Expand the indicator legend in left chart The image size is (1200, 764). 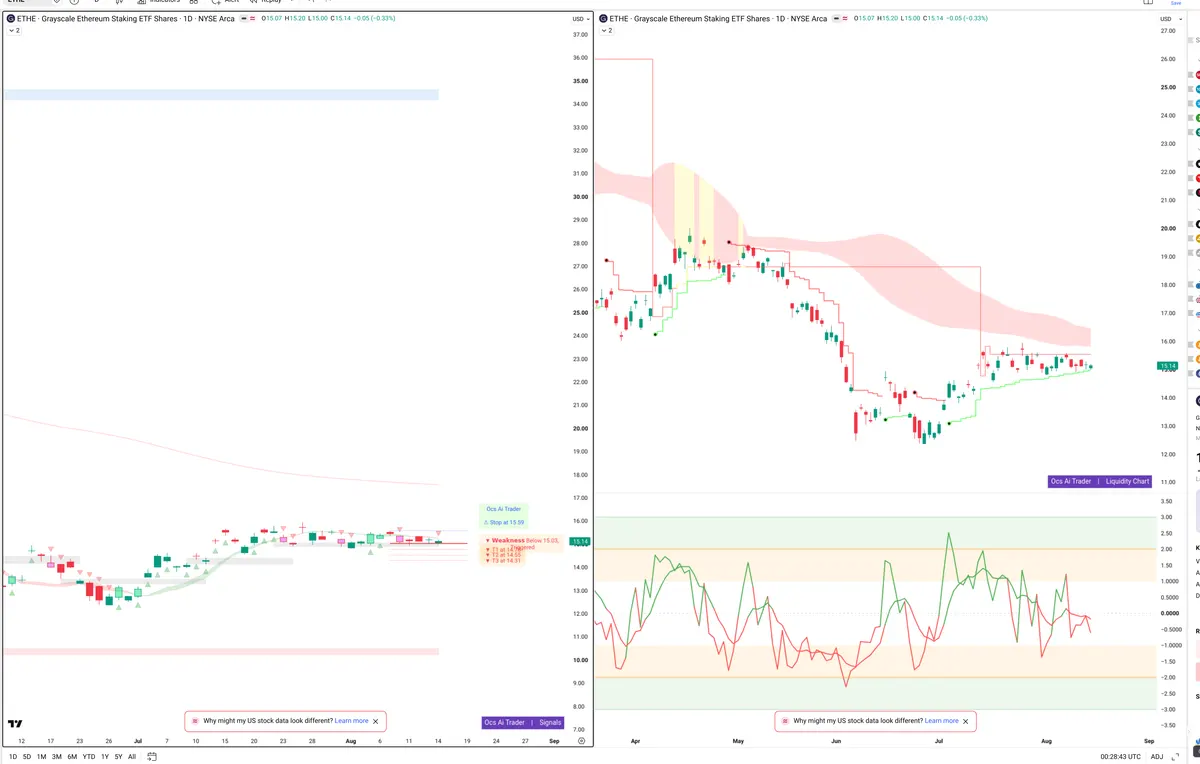click(x=13, y=31)
